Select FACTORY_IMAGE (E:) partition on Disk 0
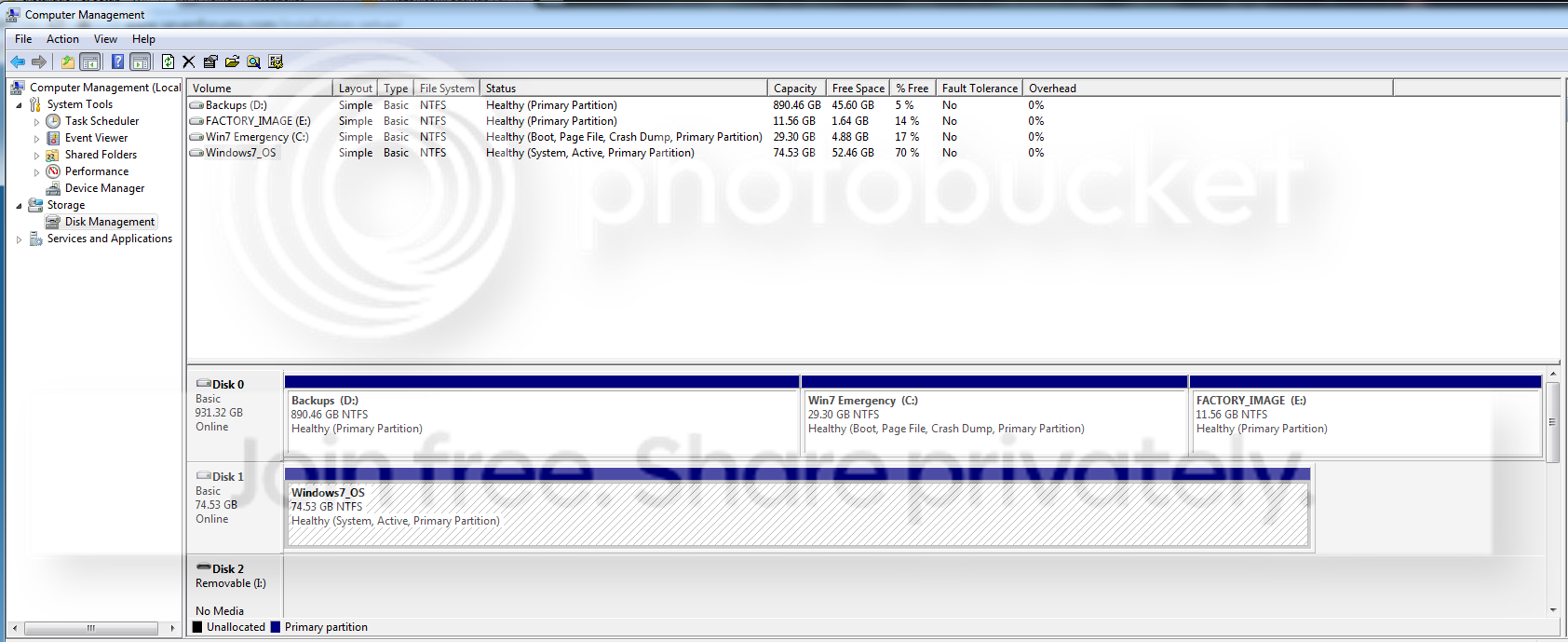Image resolution: width=1568 pixels, height=642 pixels. coord(1366,416)
